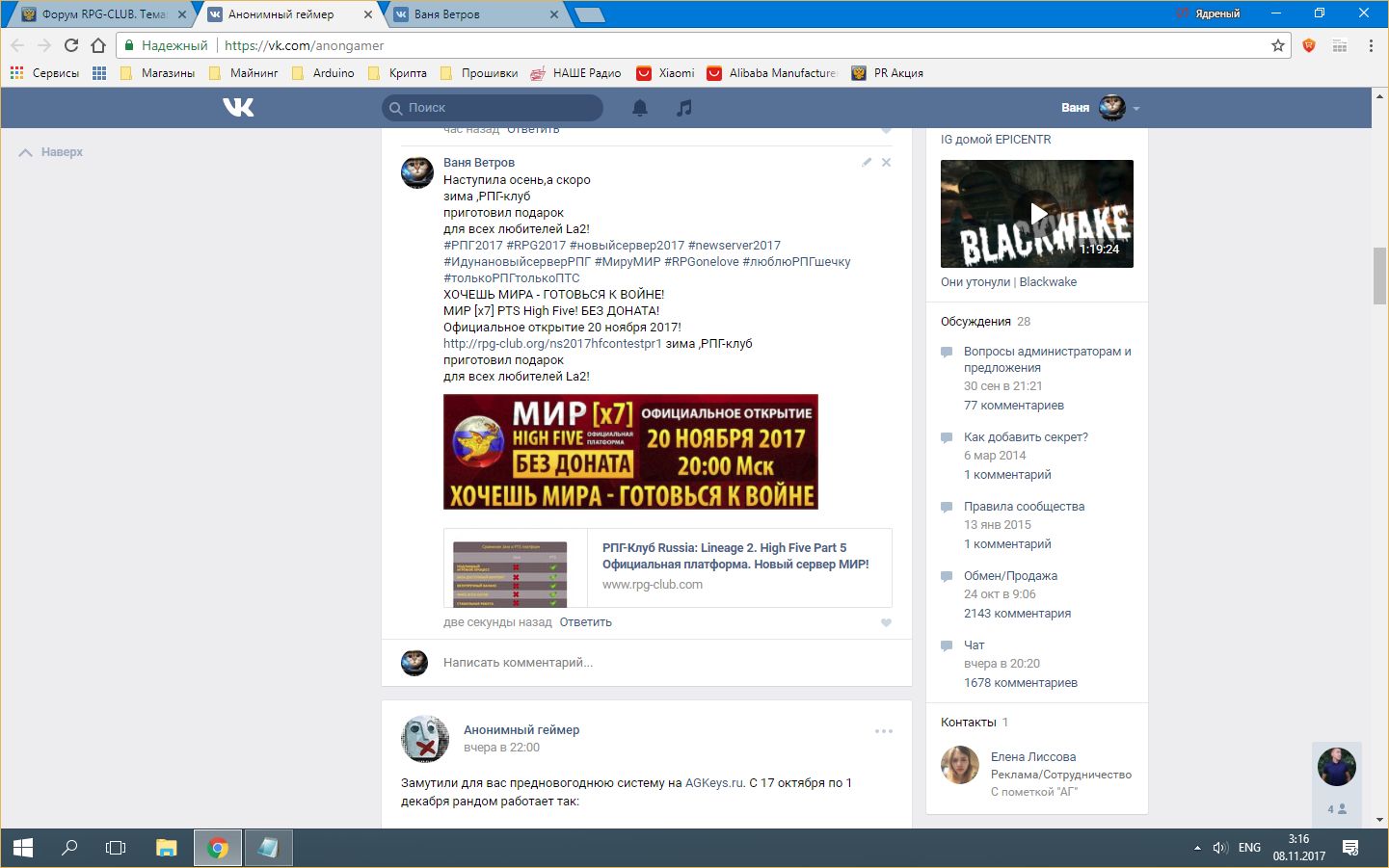Click the VK search field
Viewport: 1389px width, 868px height.
[493, 108]
